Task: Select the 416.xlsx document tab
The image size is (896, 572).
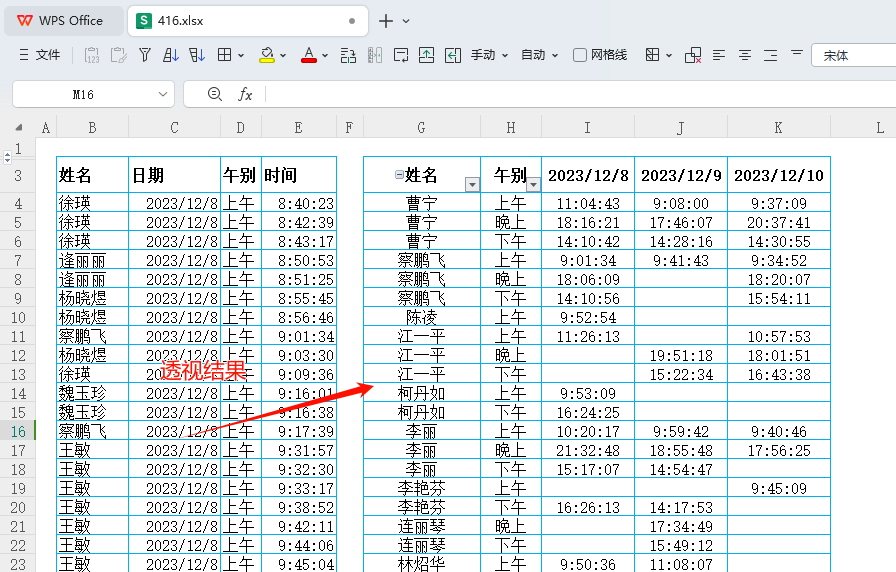Action: pos(247,21)
